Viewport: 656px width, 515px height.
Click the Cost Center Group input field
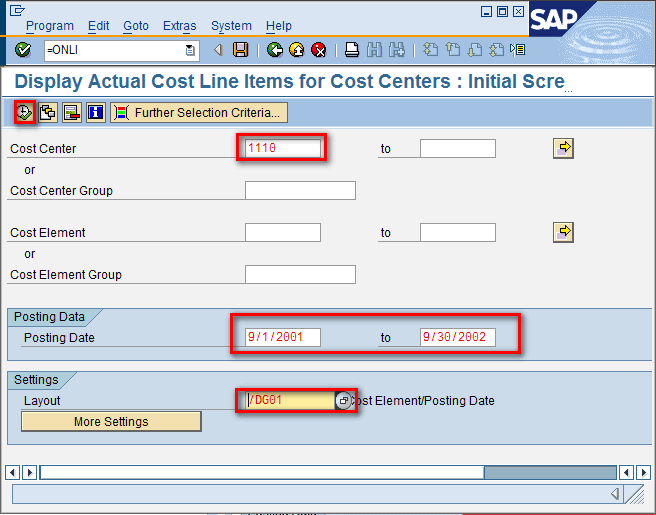[x=300, y=191]
